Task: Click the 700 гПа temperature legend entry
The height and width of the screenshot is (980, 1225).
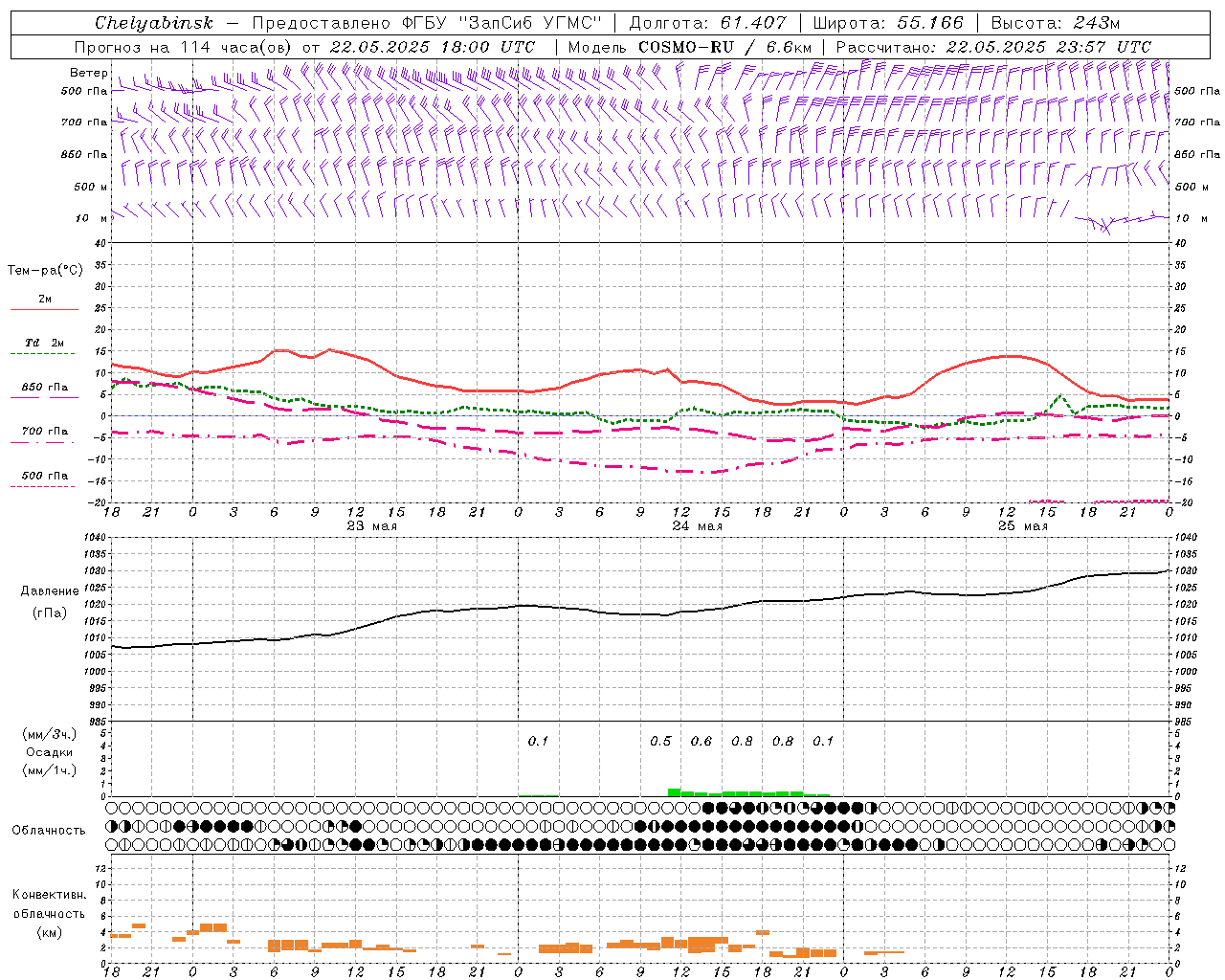Action: pyautogui.click(x=45, y=432)
